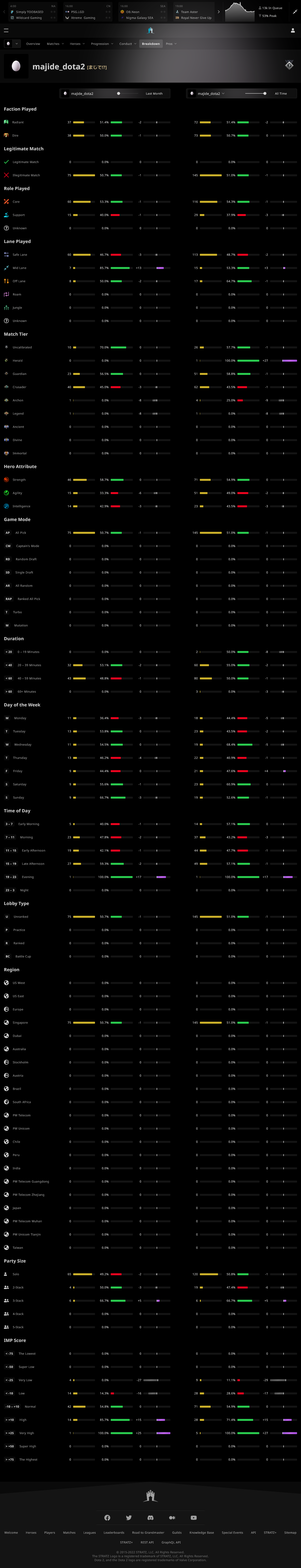
Task: Click the queue population chart
Action: click(240, 12)
